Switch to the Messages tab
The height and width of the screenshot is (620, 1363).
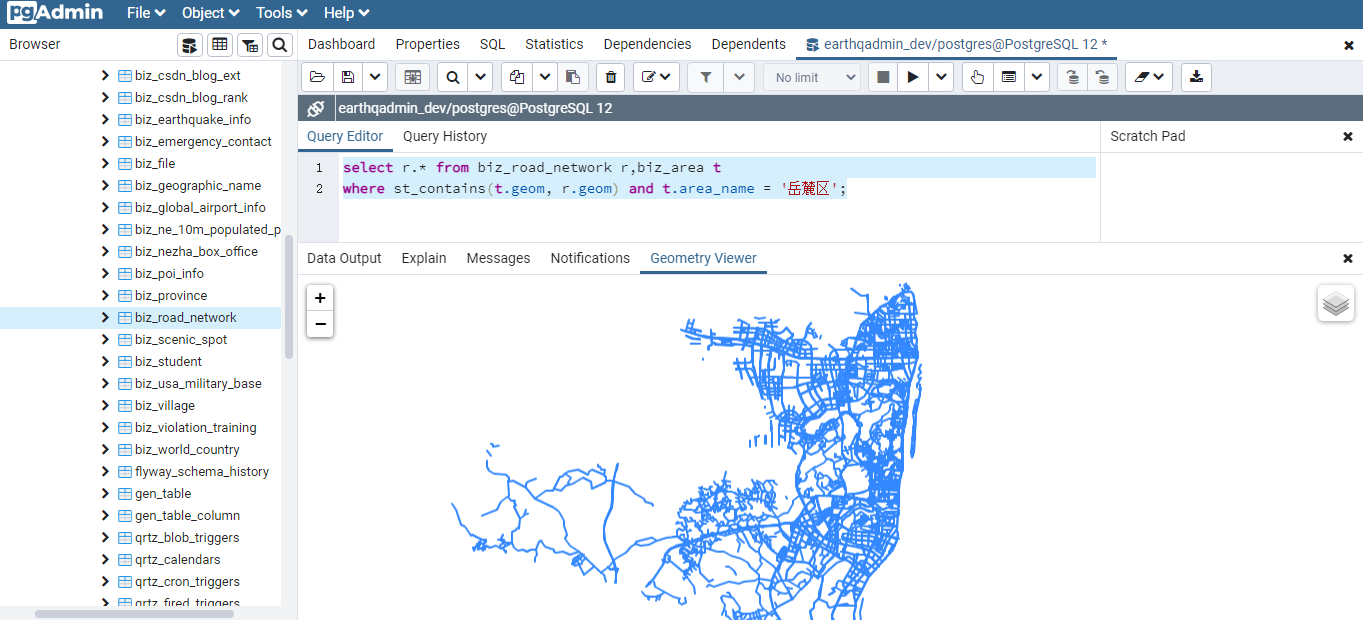click(498, 258)
